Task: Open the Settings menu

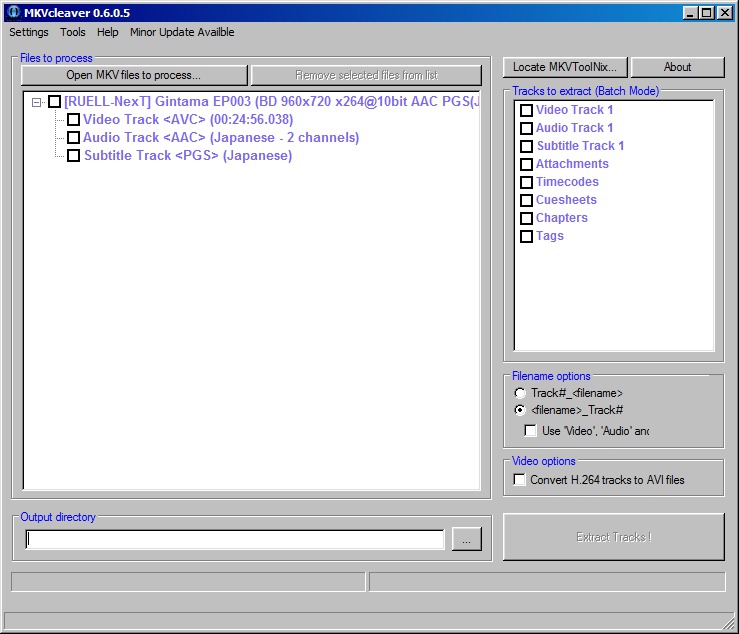Action: click(29, 32)
